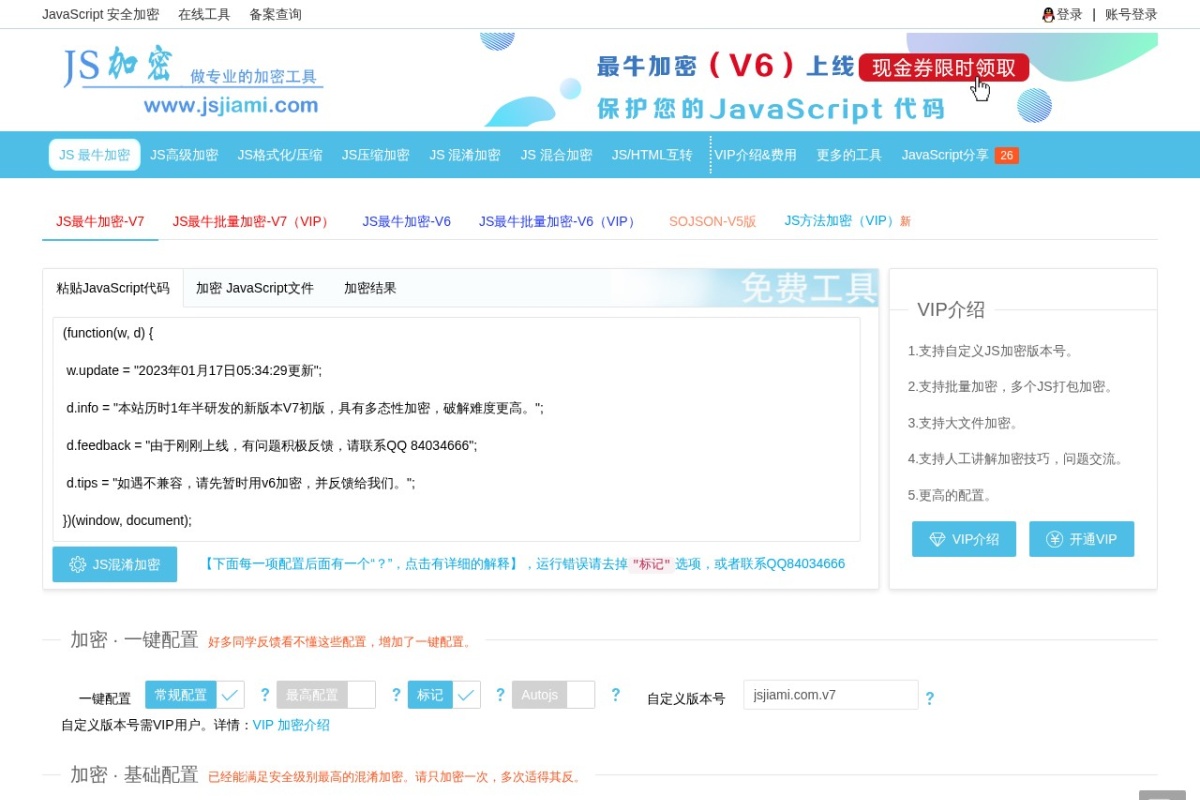Click the 加密 · 基础配置 heading

tap(134, 775)
